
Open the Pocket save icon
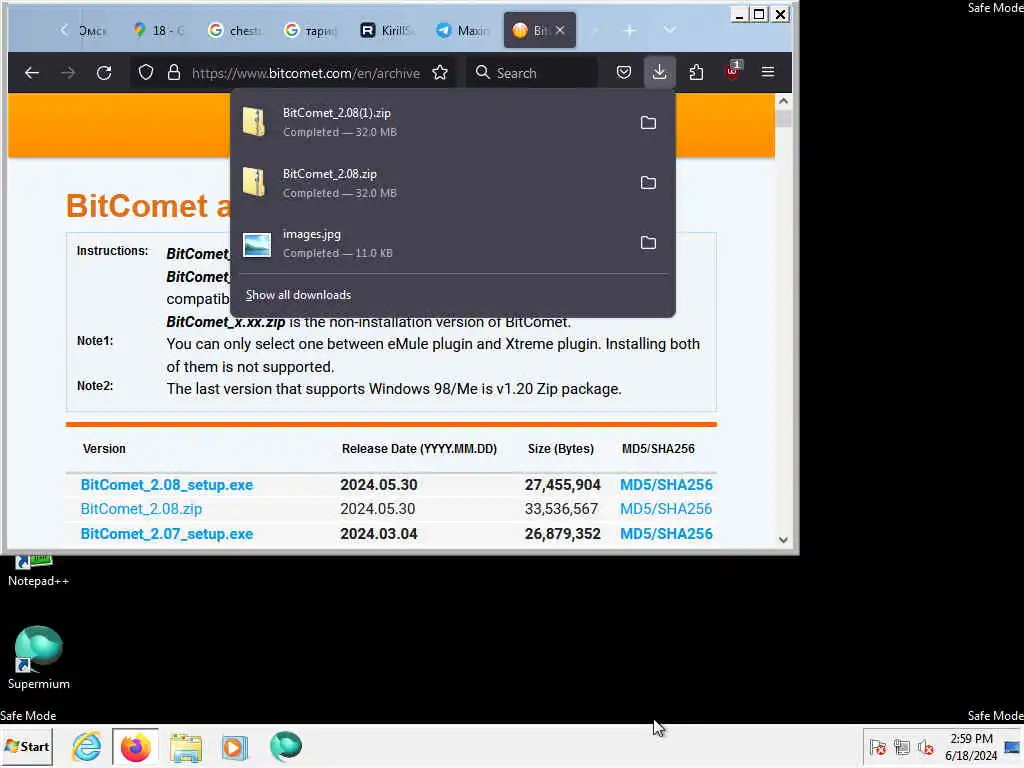coord(624,72)
